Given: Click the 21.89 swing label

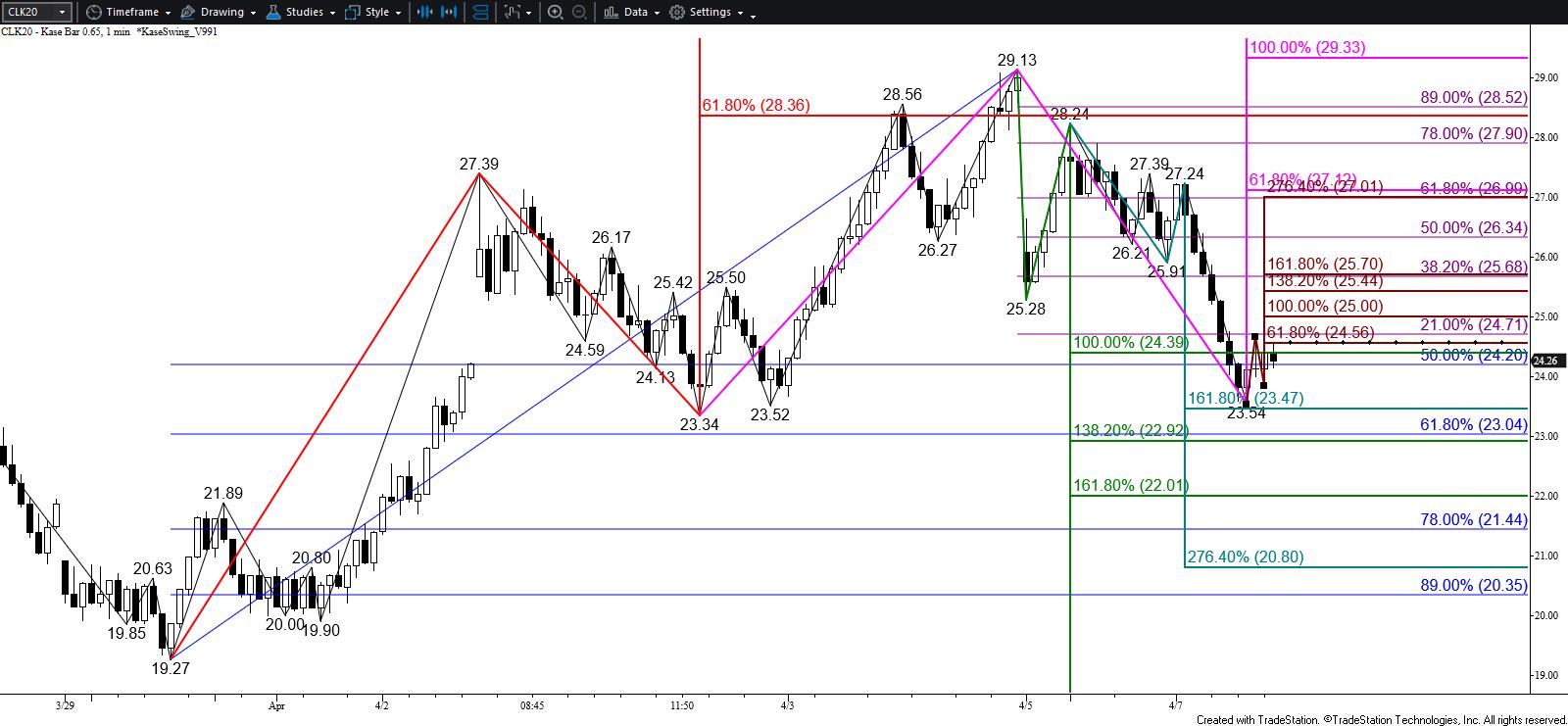Looking at the screenshot, I should [x=223, y=494].
